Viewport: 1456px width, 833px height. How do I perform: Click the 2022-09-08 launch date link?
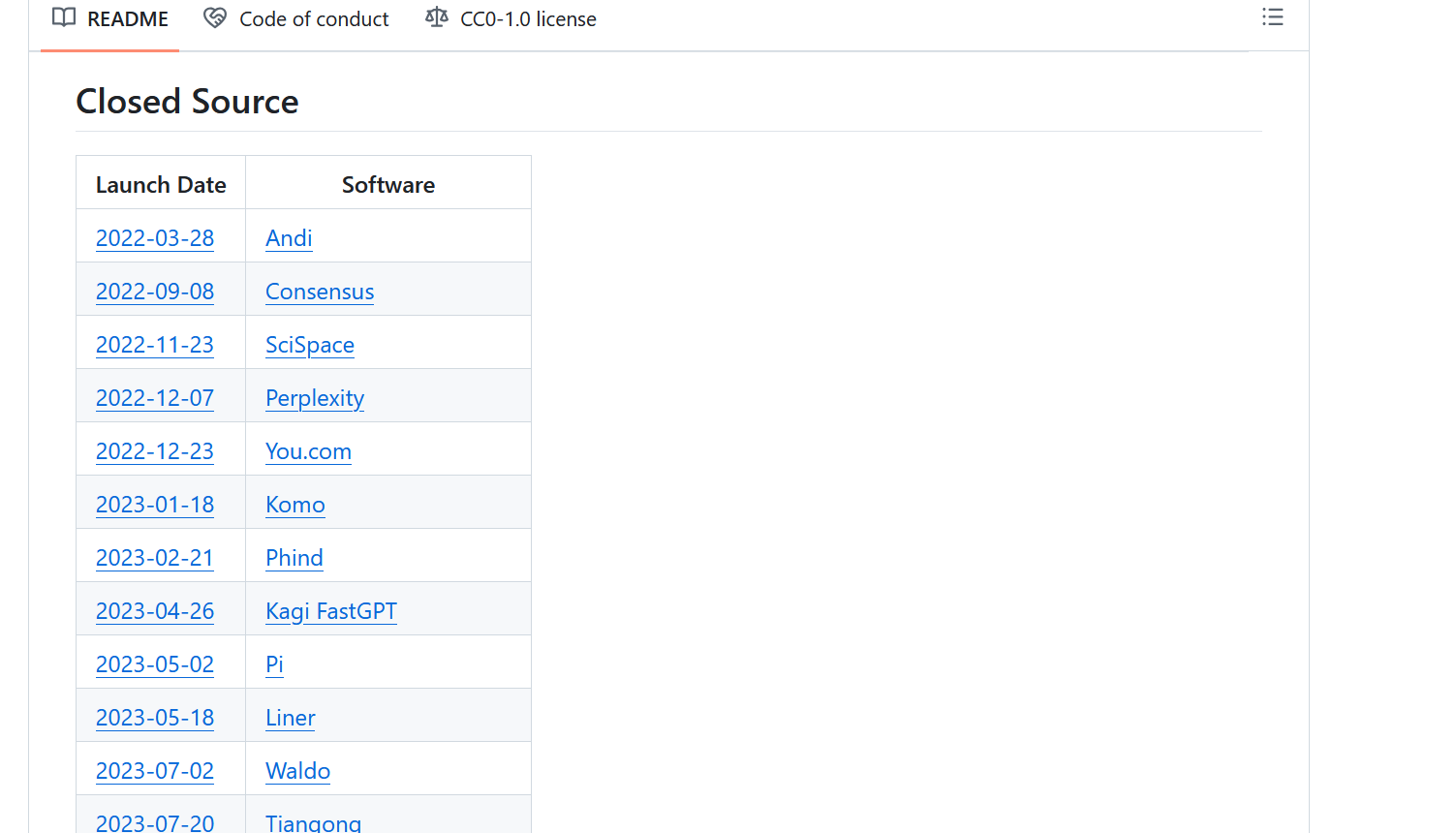point(155,292)
